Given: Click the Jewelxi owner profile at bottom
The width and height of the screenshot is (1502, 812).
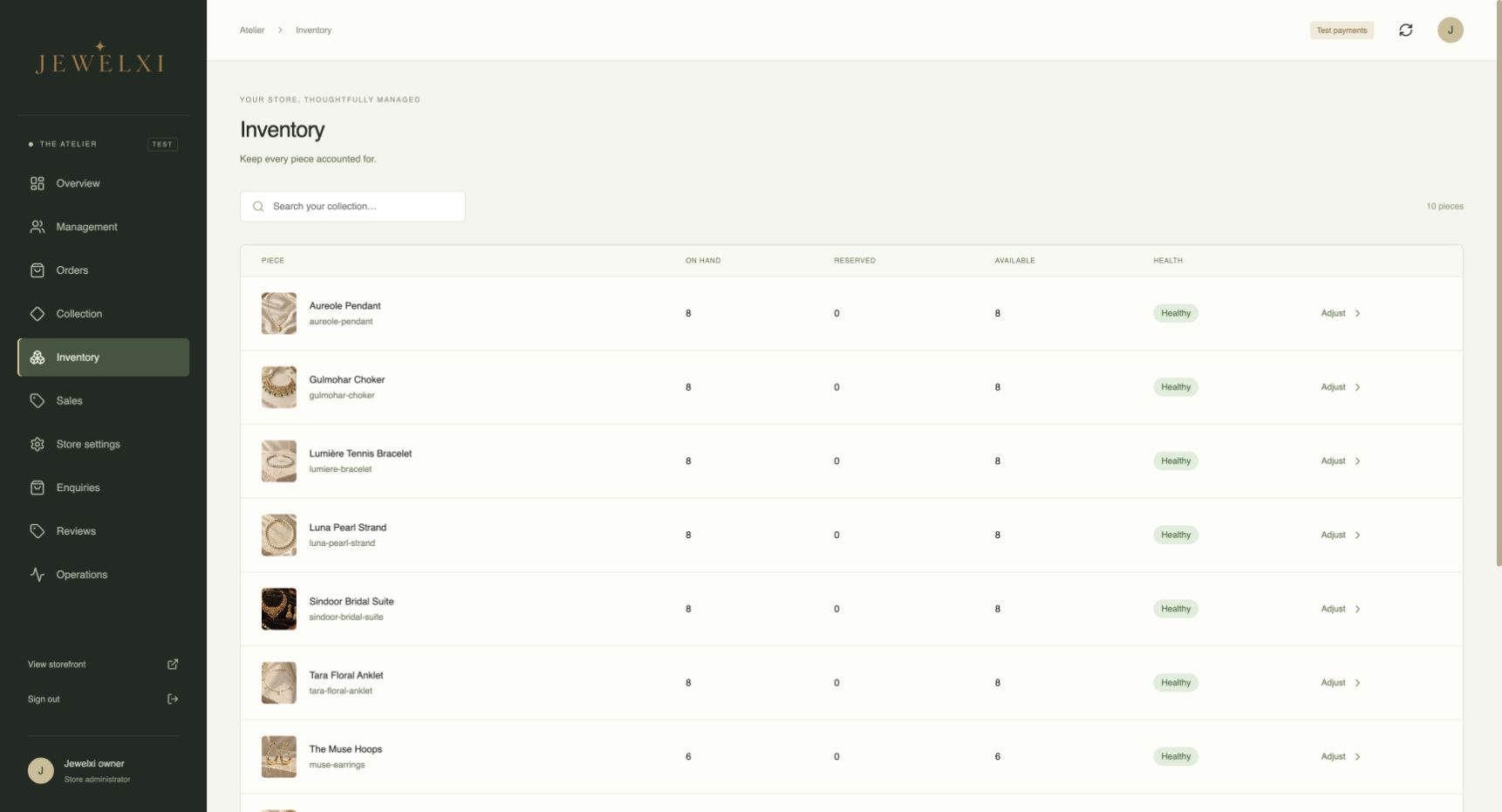Looking at the screenshot, I should (x=103, y=771).
